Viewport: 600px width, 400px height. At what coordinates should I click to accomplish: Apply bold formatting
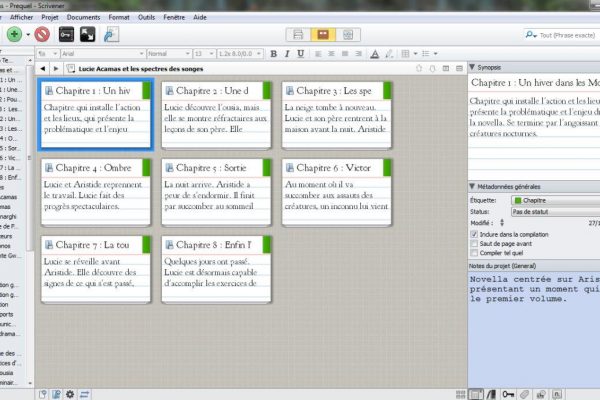(286, 52)
